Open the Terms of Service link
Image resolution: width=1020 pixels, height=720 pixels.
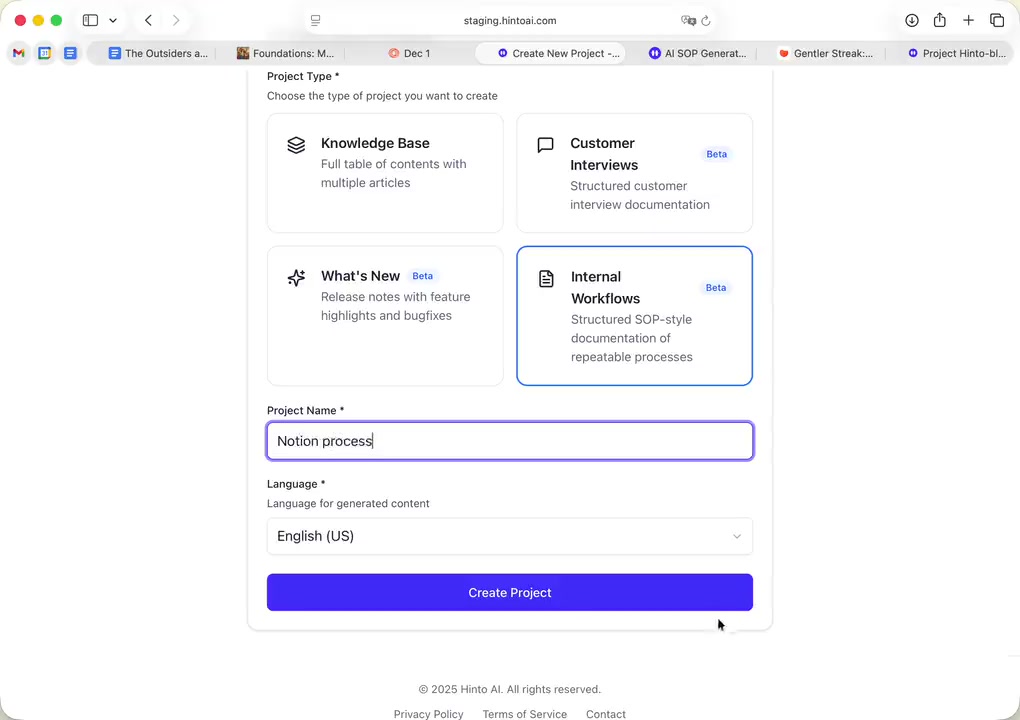click(x=524, y=714)
